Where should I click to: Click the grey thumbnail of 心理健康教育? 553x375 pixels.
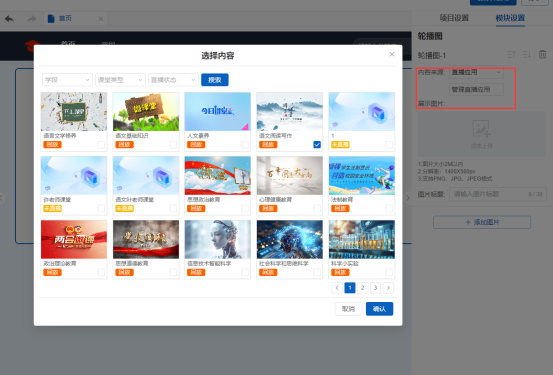tap(290, 176)
